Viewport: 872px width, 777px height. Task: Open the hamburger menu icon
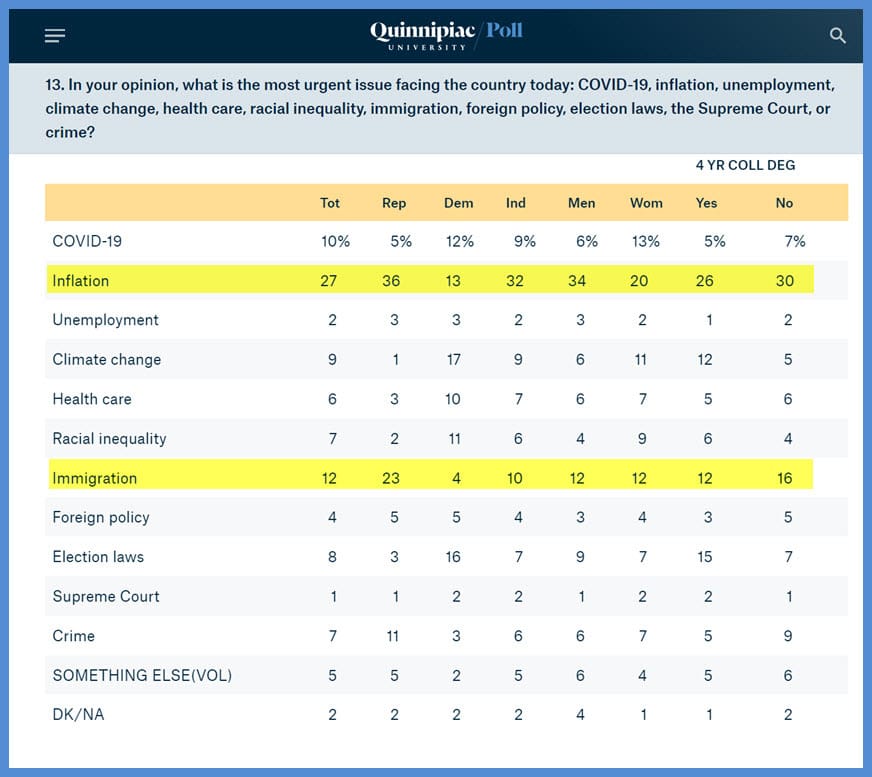[x=55, y=36]
